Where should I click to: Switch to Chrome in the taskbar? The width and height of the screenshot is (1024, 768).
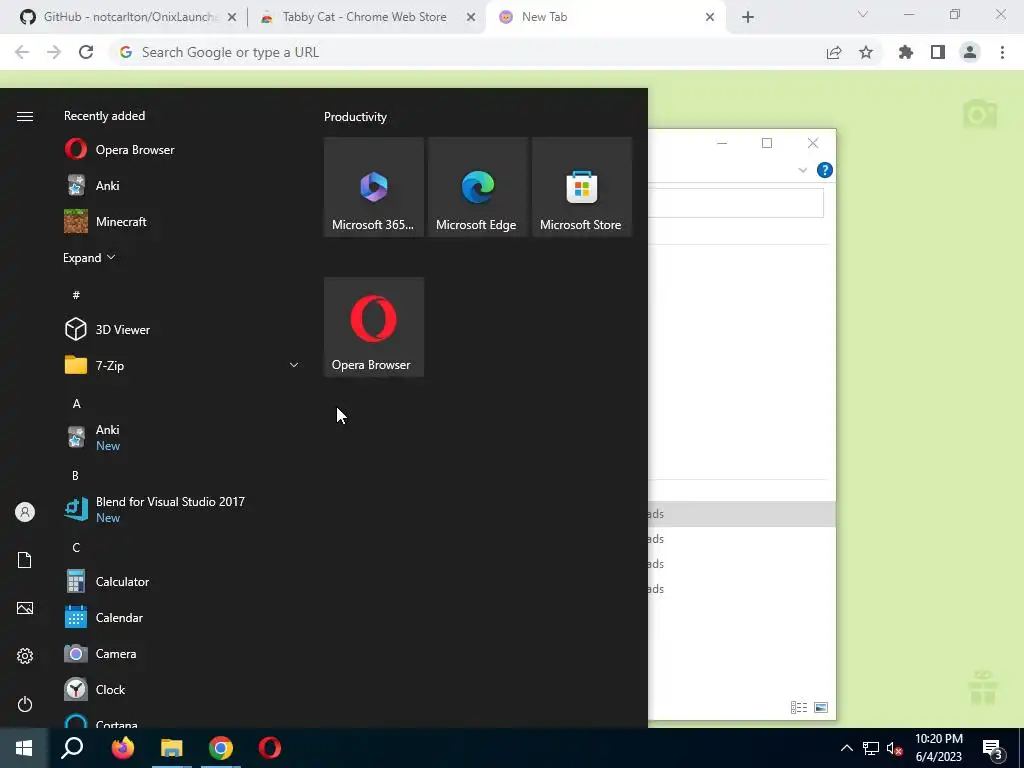click(x=221, y=748)
